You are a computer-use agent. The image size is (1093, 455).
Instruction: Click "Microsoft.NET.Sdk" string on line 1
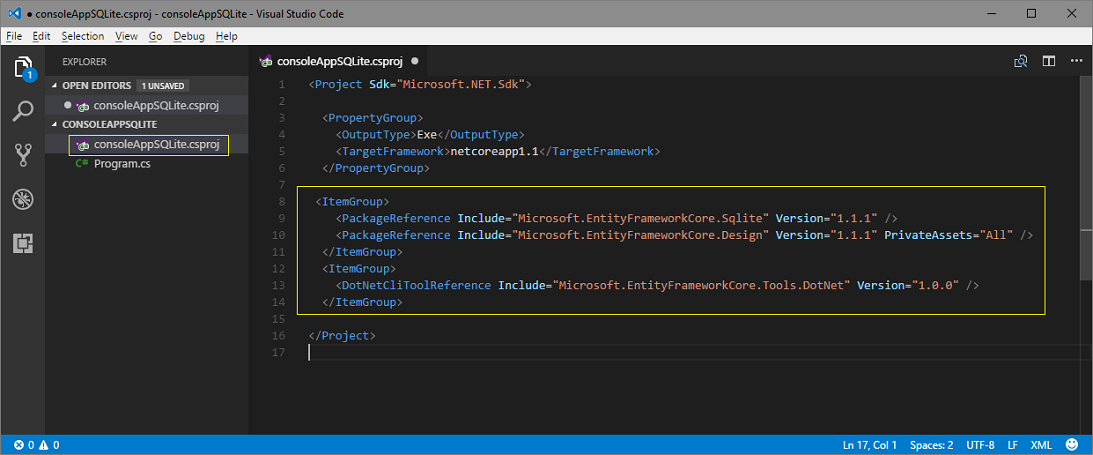[x=460, y=84]
